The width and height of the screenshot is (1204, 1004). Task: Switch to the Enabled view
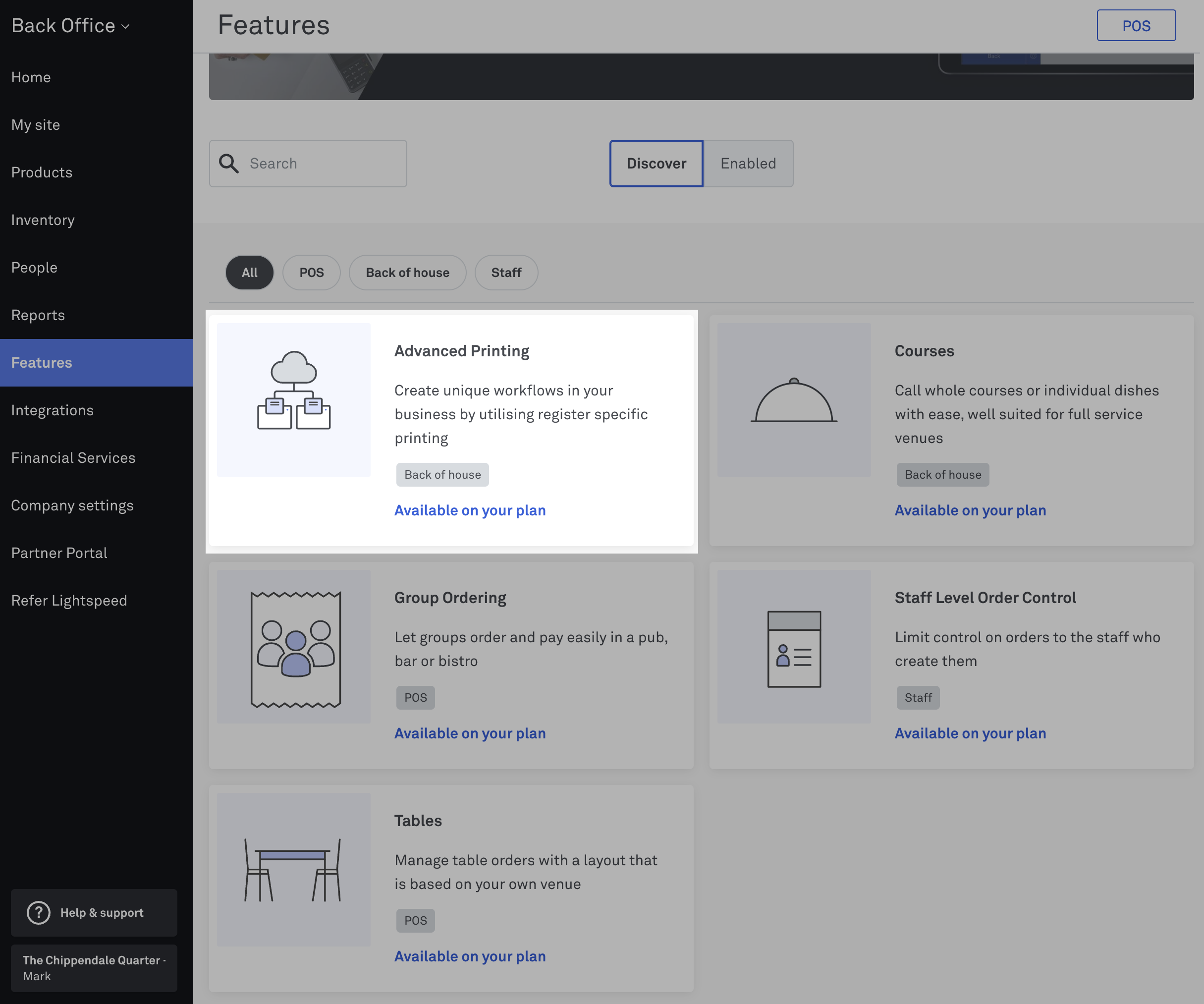pos(748,164)
